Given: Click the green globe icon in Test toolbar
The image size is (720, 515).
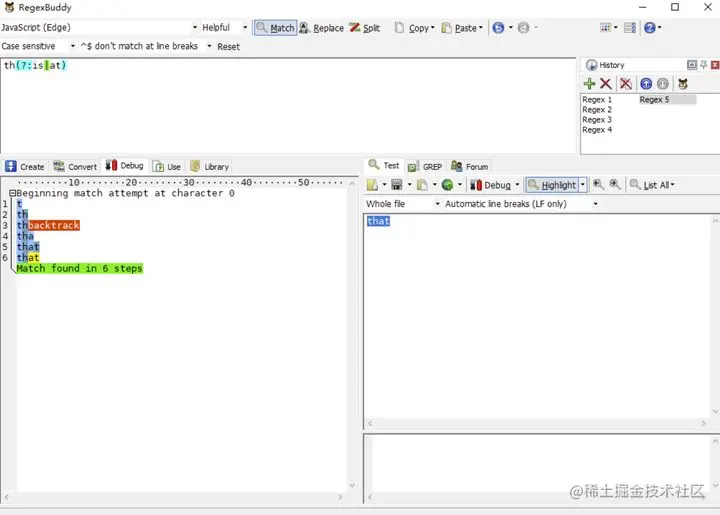Looking at the screenshot, I should pos(447,185).
